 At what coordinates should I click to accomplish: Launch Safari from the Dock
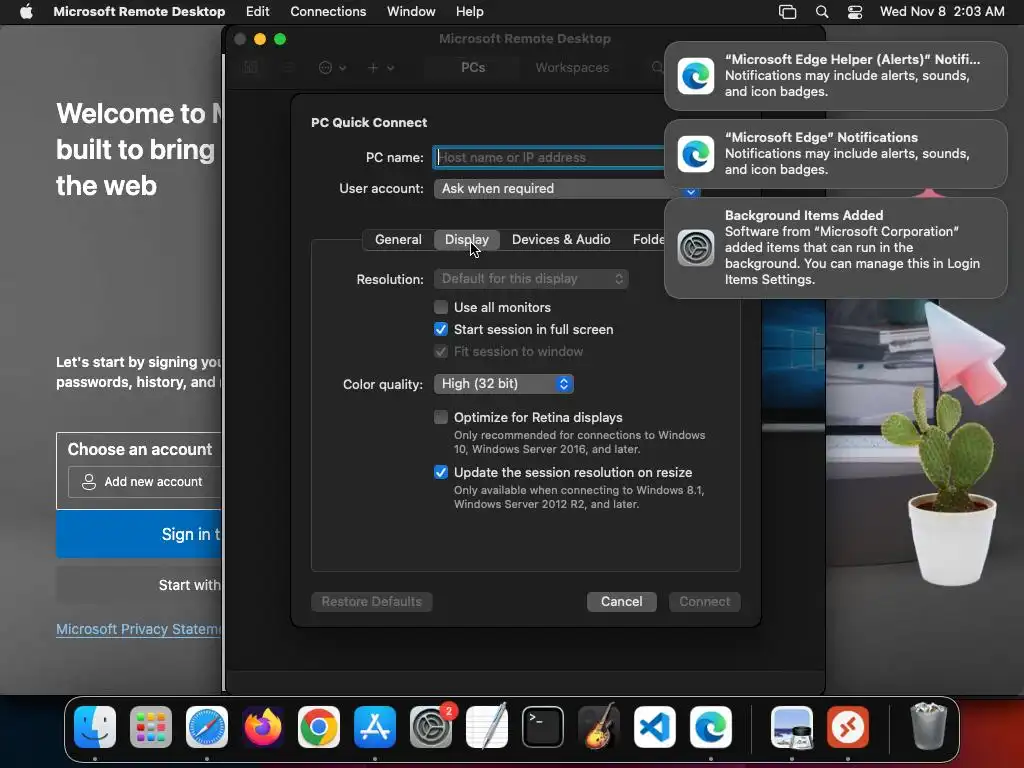[207, 726]
